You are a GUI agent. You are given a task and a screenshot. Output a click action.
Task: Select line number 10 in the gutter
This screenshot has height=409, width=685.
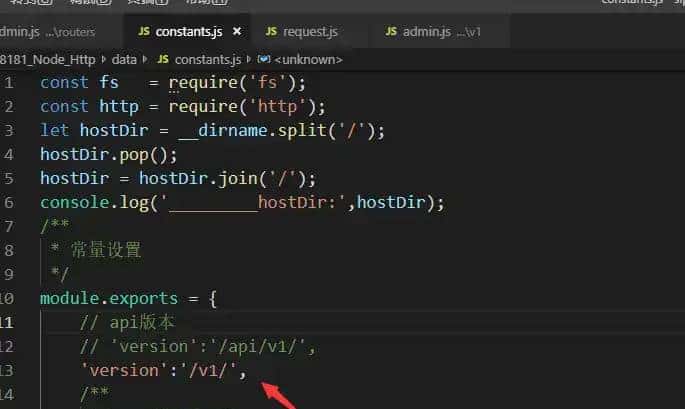tap(7, 298)
